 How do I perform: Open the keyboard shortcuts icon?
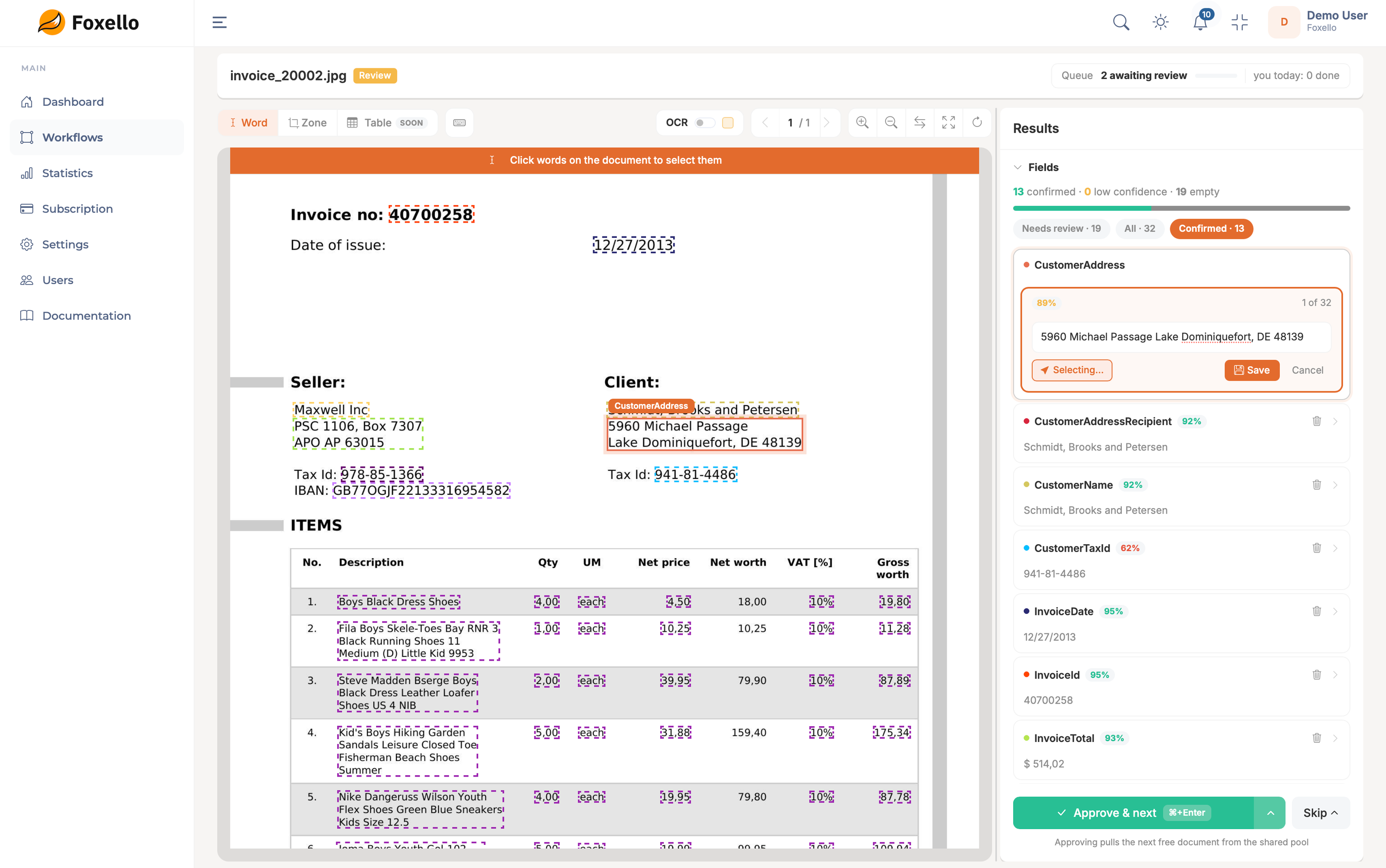pos(459,122)
